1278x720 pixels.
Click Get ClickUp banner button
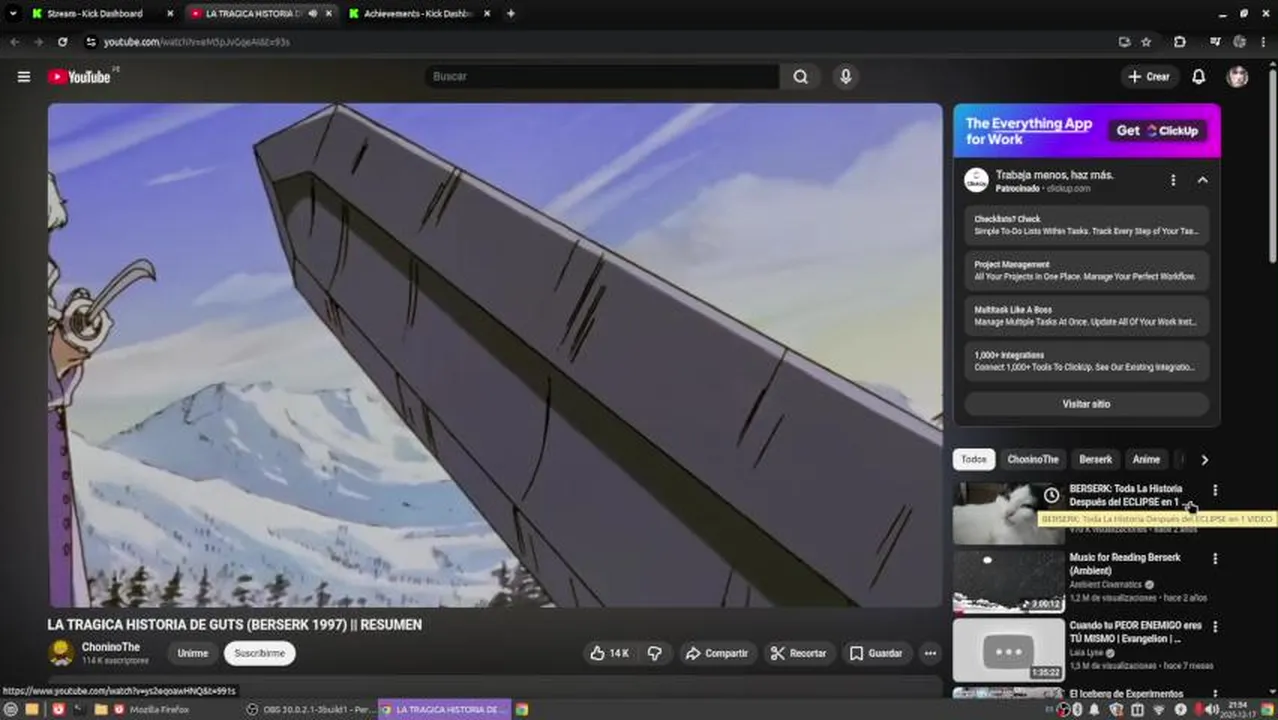click(1157, 131)
